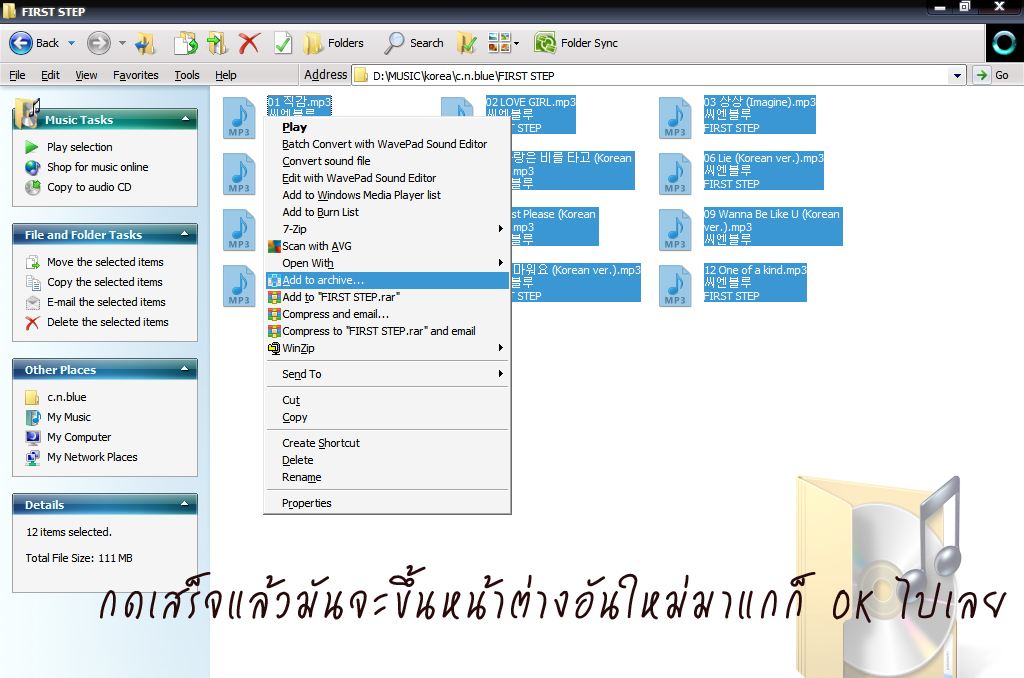1024x678 pixels.
Task: Click Copy the selected items
Action: click(x=104, y=282)
